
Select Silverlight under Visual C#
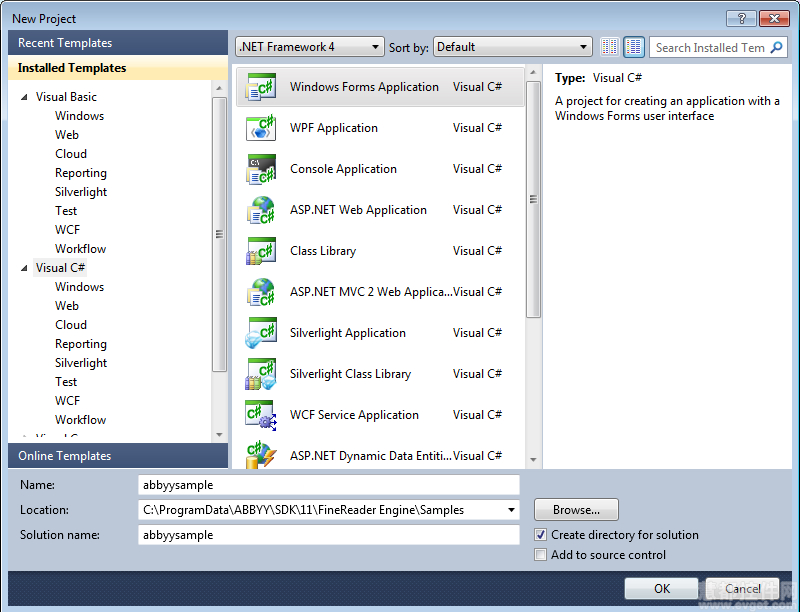81,363
